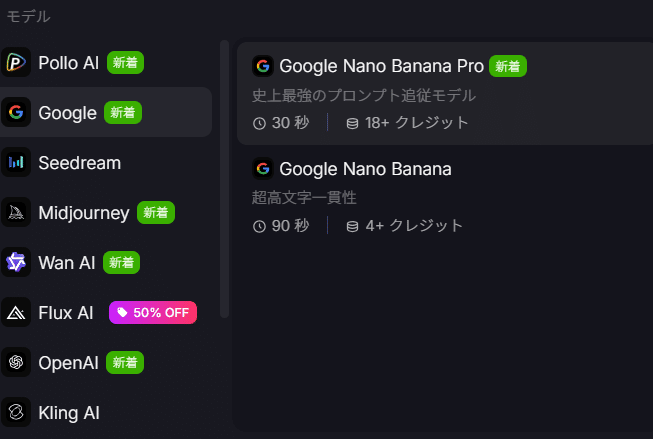Viewport: 653px width, 439px height.
Task: Choose the Wan AI provider entry
Action: point(67,262)
